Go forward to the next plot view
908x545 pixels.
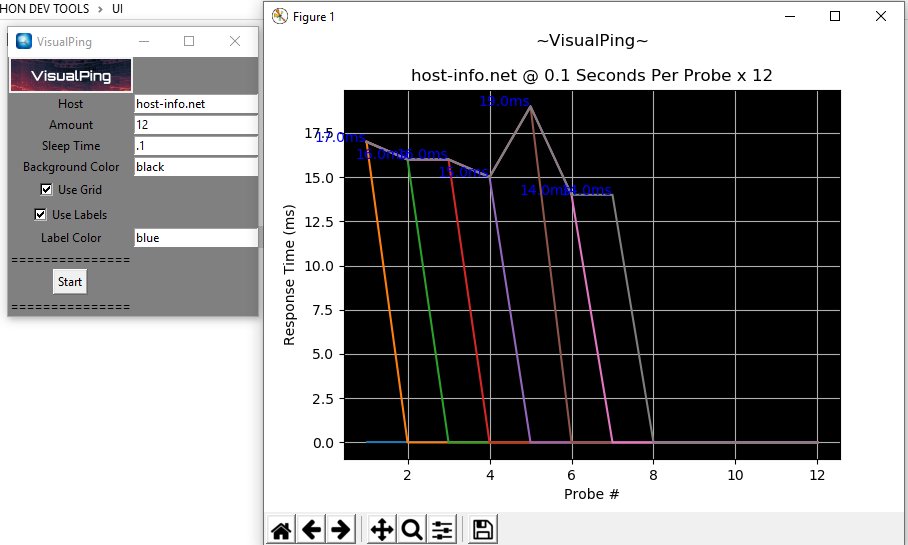340,529
